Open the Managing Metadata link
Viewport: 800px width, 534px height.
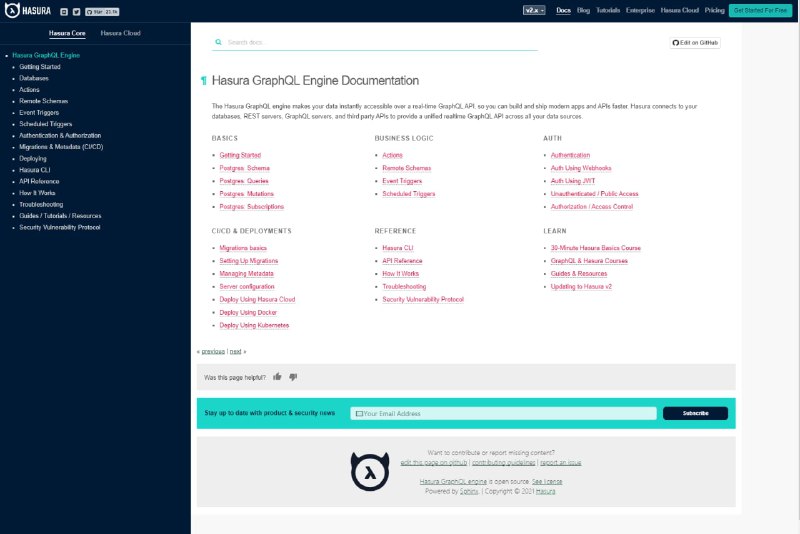click(246, 274)
